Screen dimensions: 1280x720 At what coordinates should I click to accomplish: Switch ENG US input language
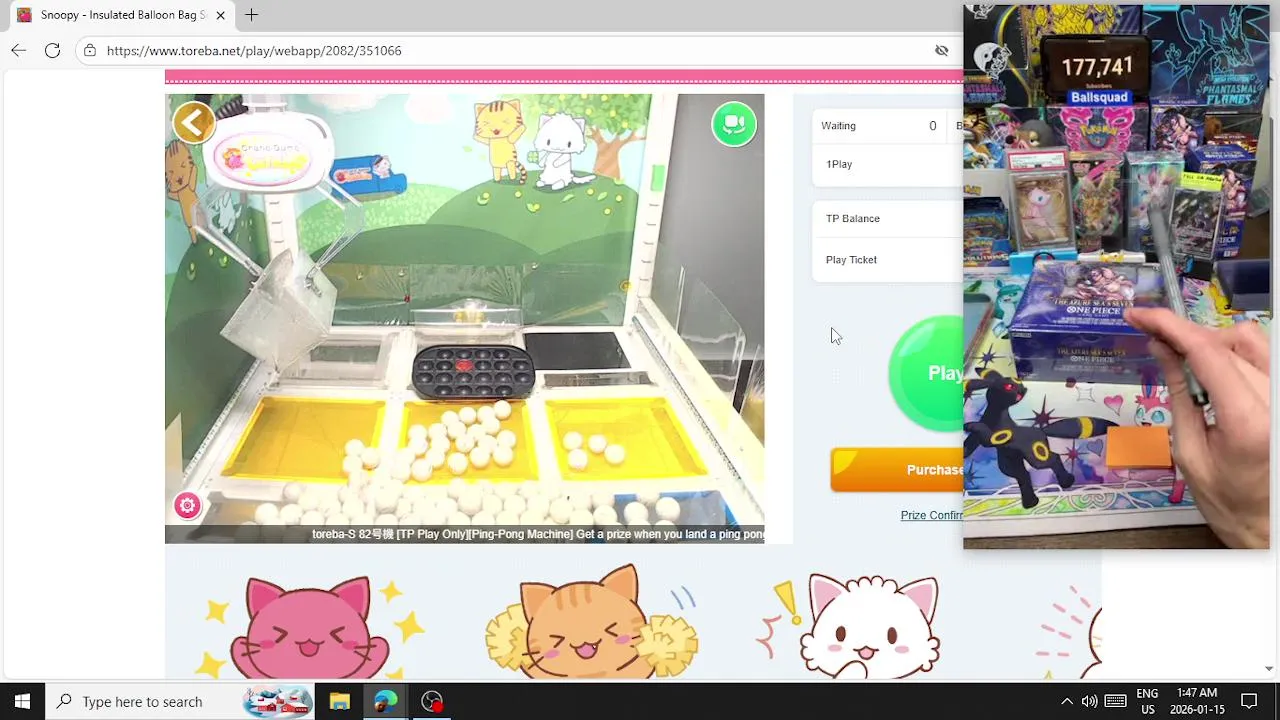pyautogui.click(x=1147, y=701)
